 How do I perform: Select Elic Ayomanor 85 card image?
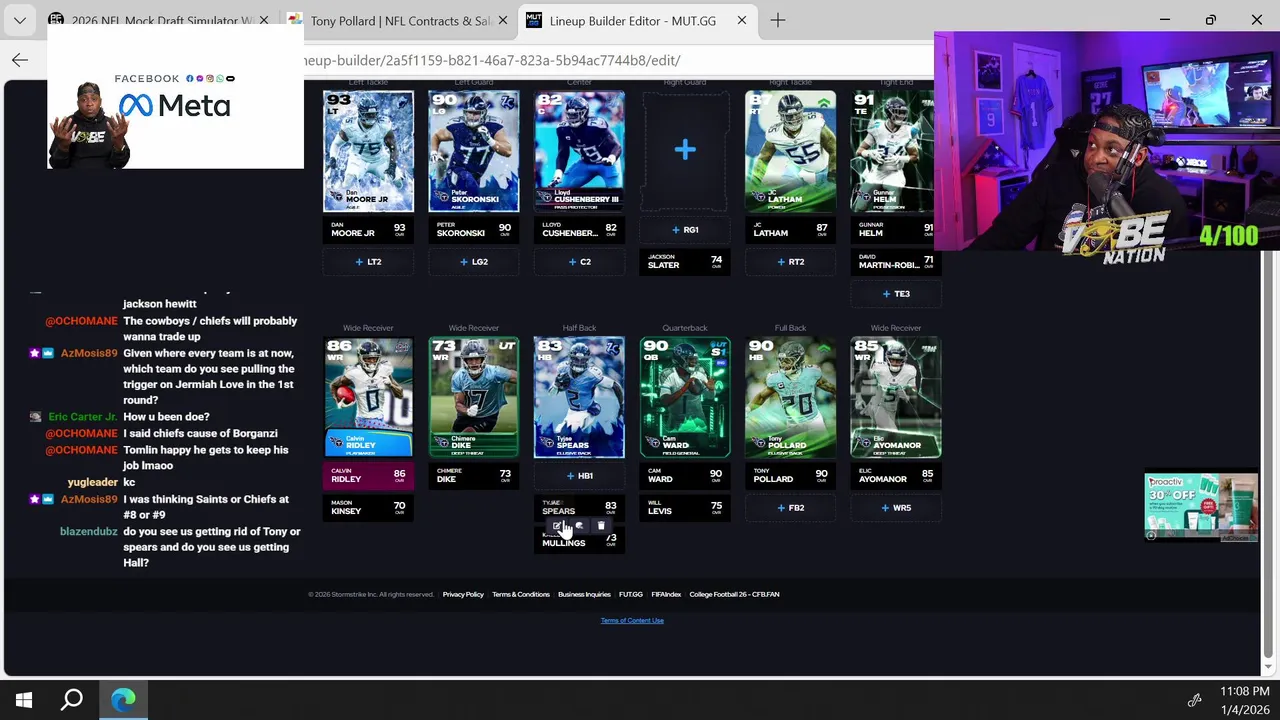896,397
